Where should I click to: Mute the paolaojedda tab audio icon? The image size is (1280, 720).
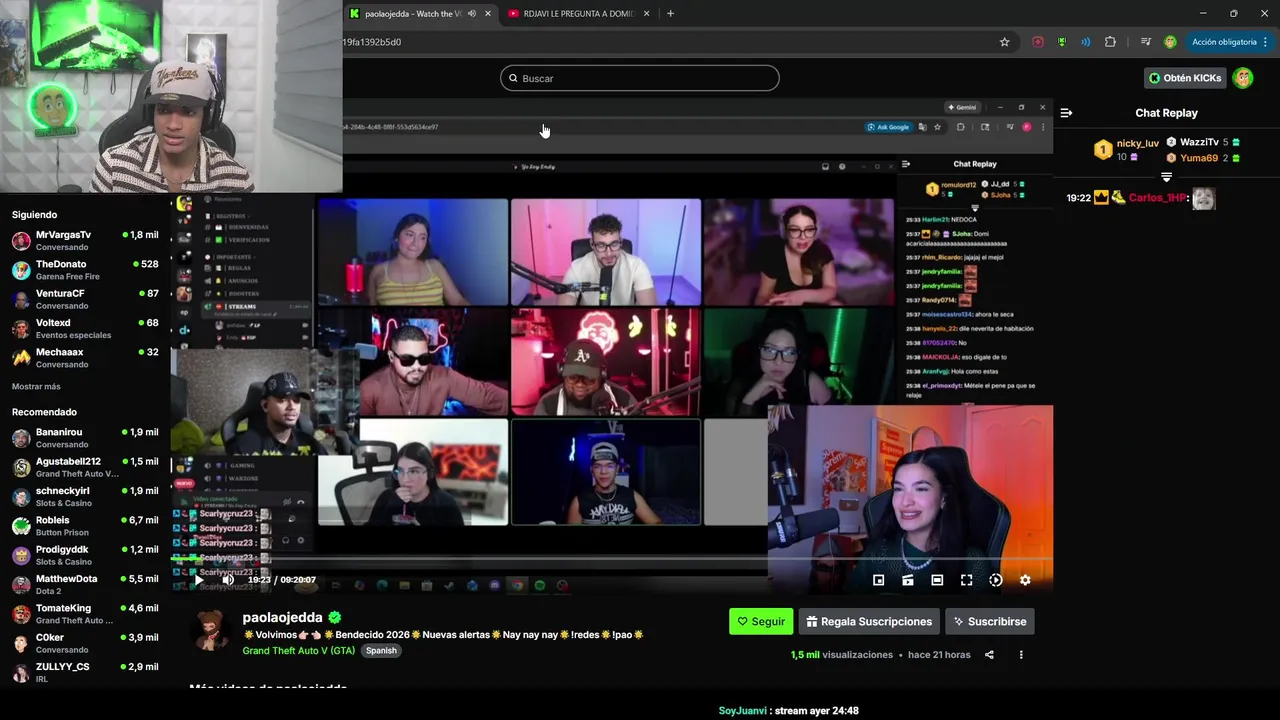(x=472, y=14)
